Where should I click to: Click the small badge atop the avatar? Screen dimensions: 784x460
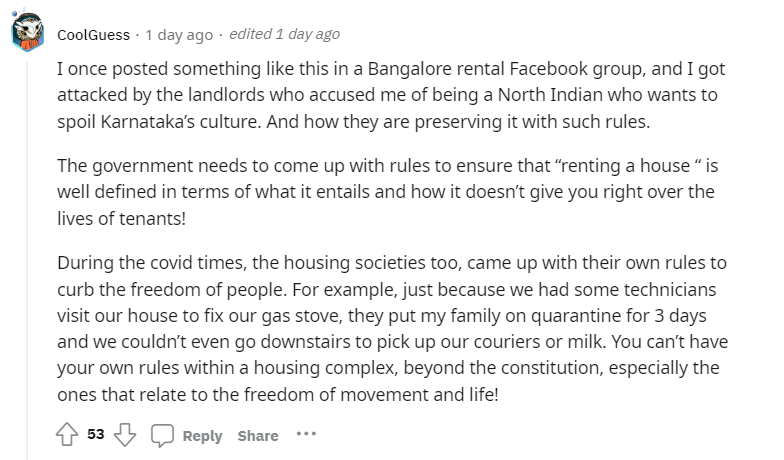click(x=15, y=12)
